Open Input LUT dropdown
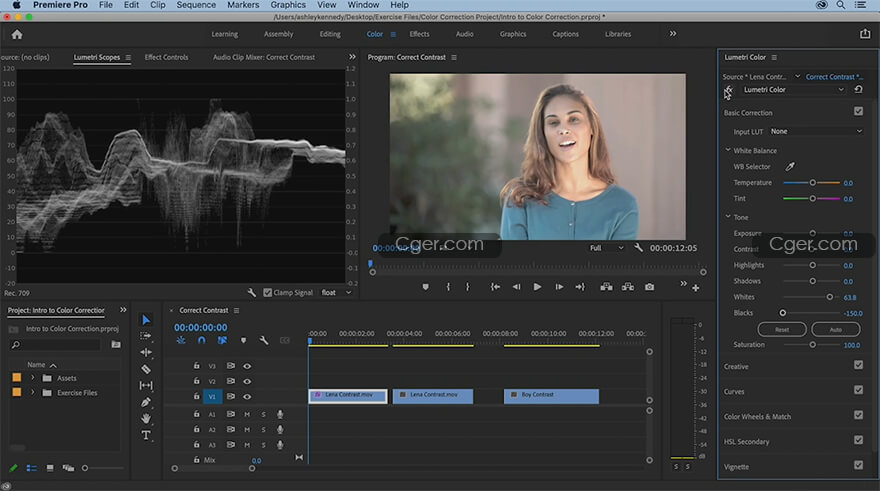Viewport: 880px width, 491px height. tap(816, 131)
